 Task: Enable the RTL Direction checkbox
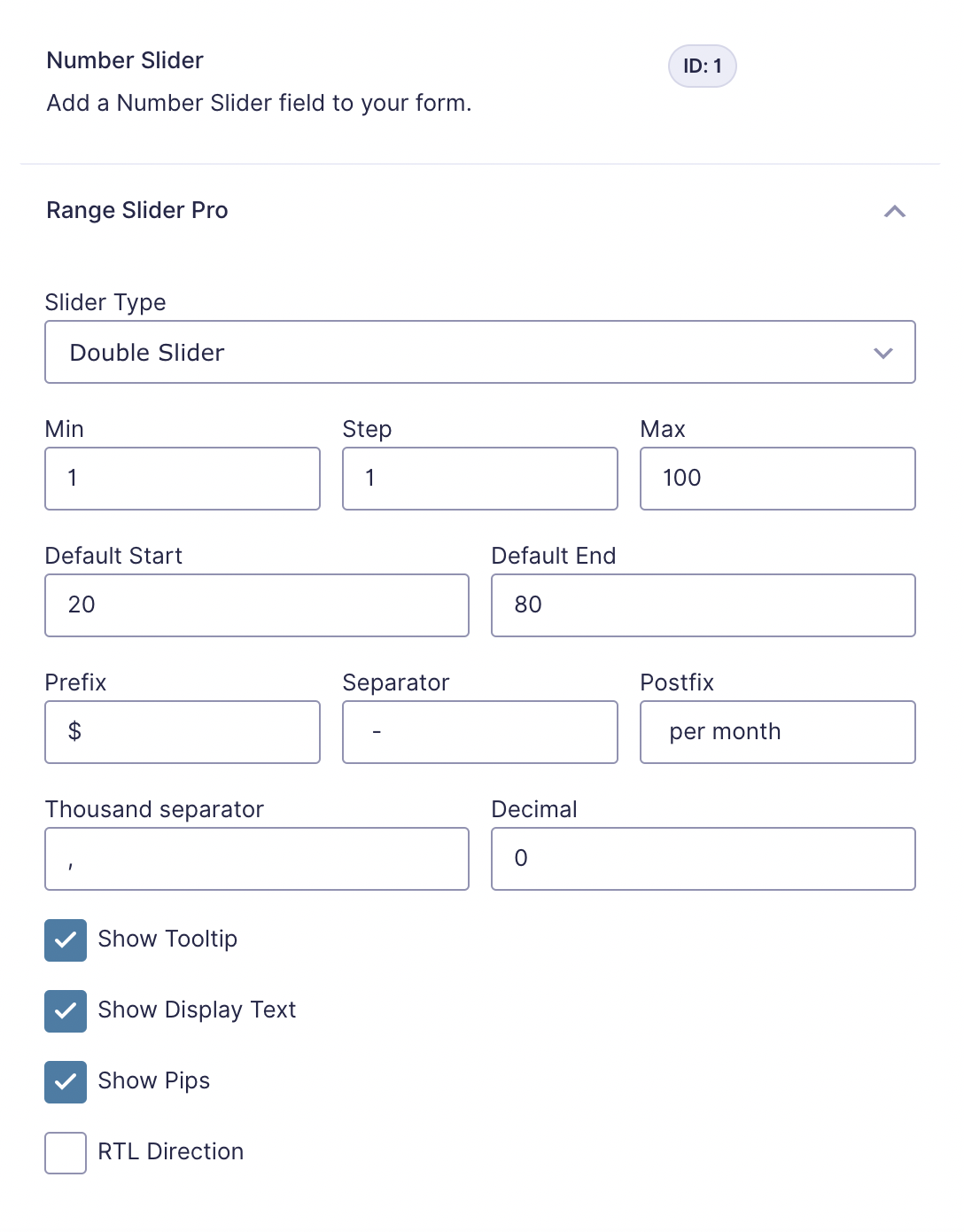pos(66,1153)
